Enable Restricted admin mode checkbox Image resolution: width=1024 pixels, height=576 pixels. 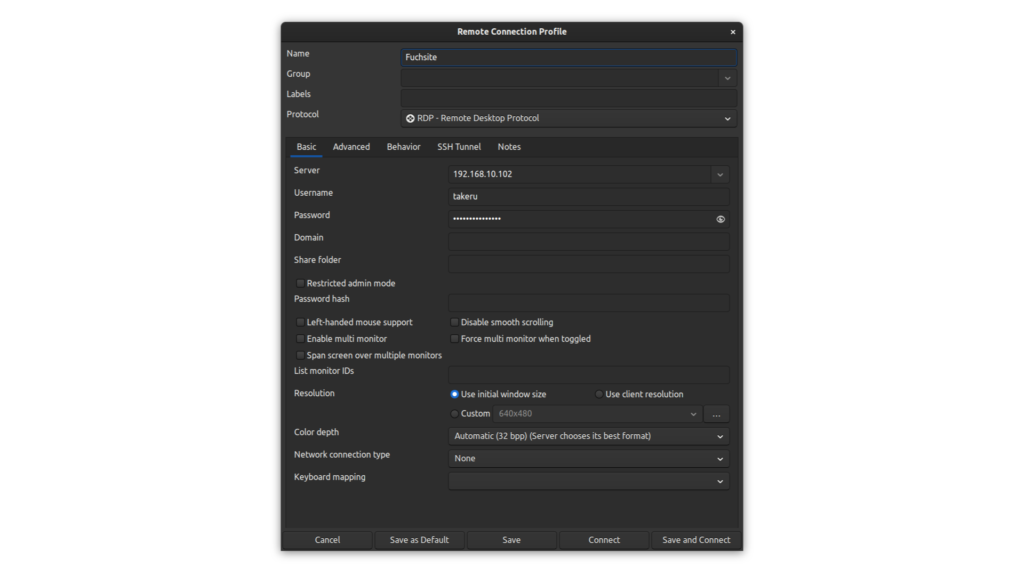[x=300, y=283]
